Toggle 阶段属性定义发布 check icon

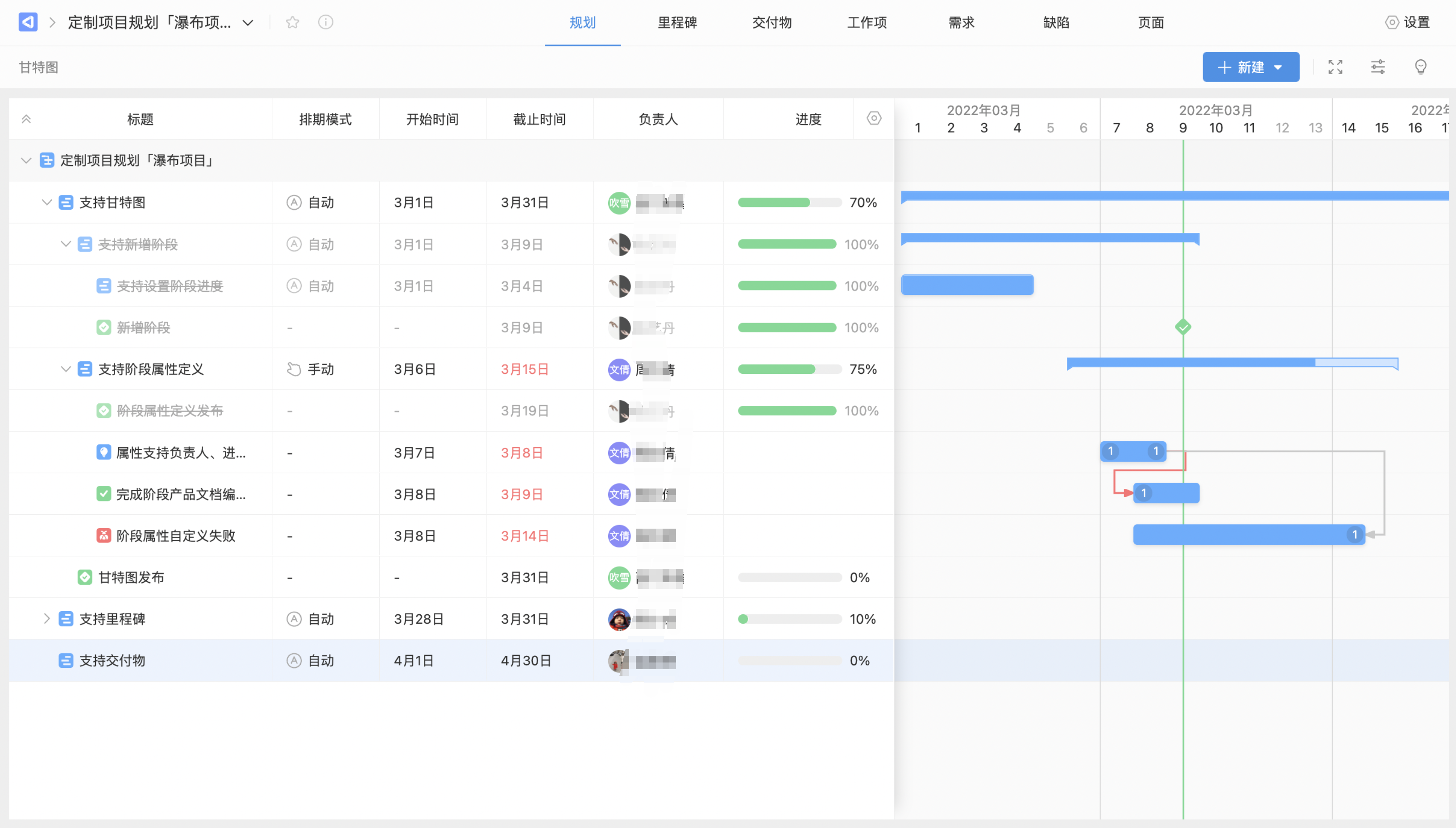(x=104, y=410)
